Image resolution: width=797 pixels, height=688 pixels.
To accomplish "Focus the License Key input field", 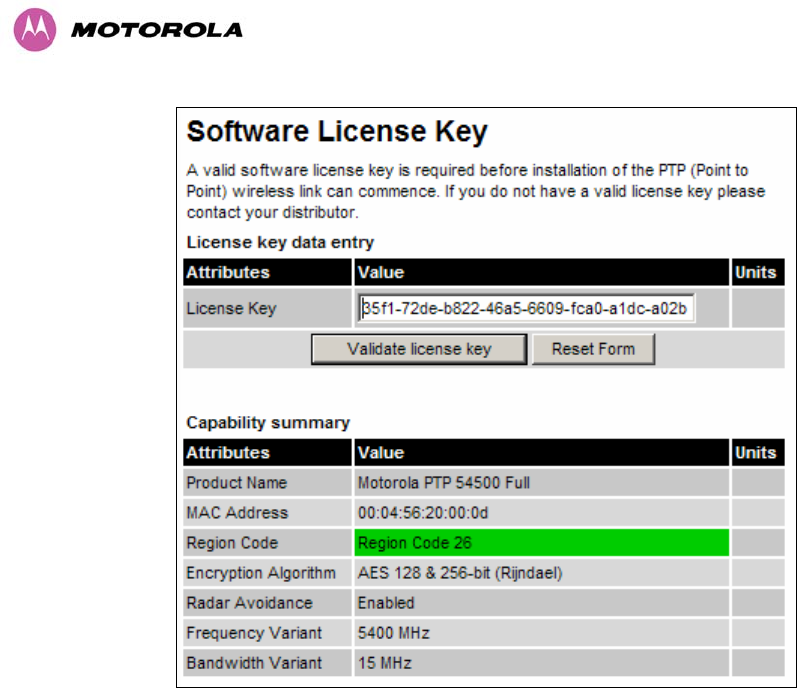I will tap(526, 308).
